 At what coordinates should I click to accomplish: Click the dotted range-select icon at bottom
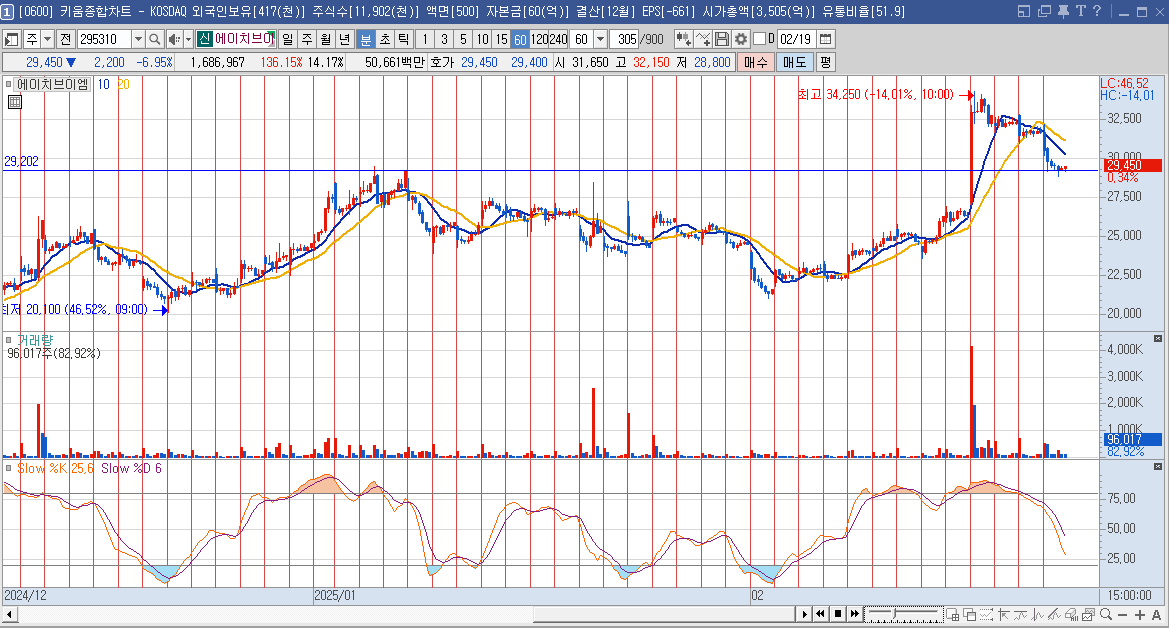click(x=986, y=615)
